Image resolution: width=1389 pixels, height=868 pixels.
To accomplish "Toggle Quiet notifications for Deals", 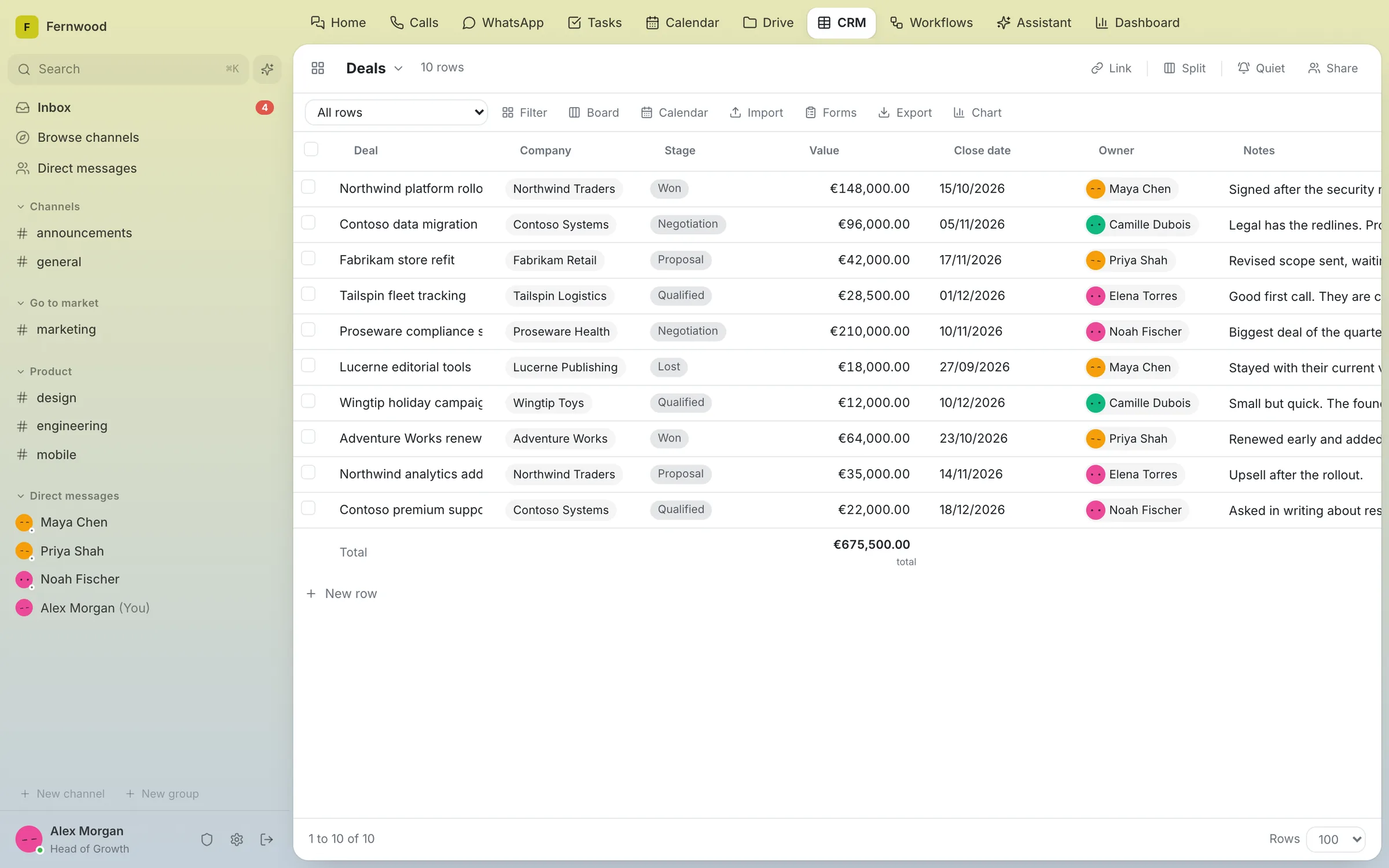I will click(1261, 68).
